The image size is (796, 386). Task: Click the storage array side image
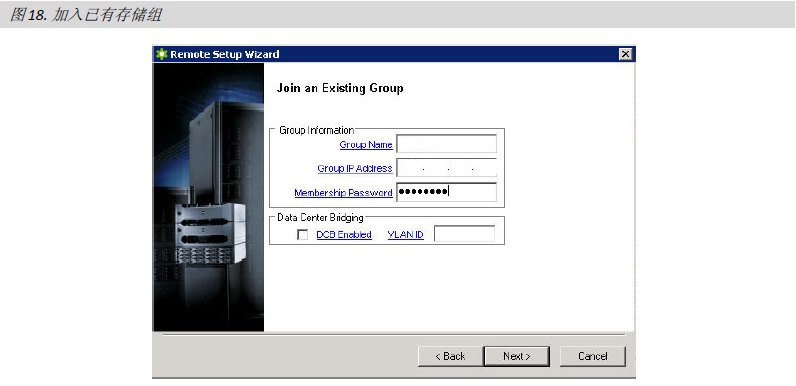(208, 197)
